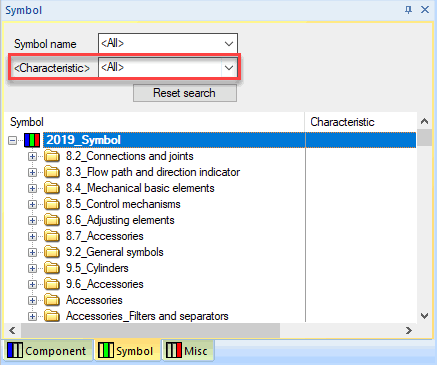Image resolution: width=437 pixels, height=365 pixels.
Task: Click folder icon of Accessories_Filters and separators
Action: 52,316
